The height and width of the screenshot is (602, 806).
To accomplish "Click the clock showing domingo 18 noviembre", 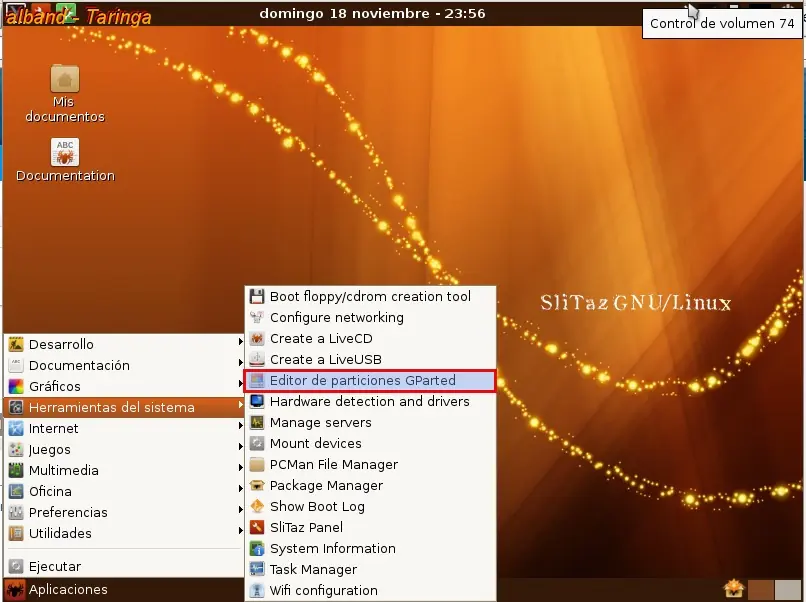I will pos(372,13).
